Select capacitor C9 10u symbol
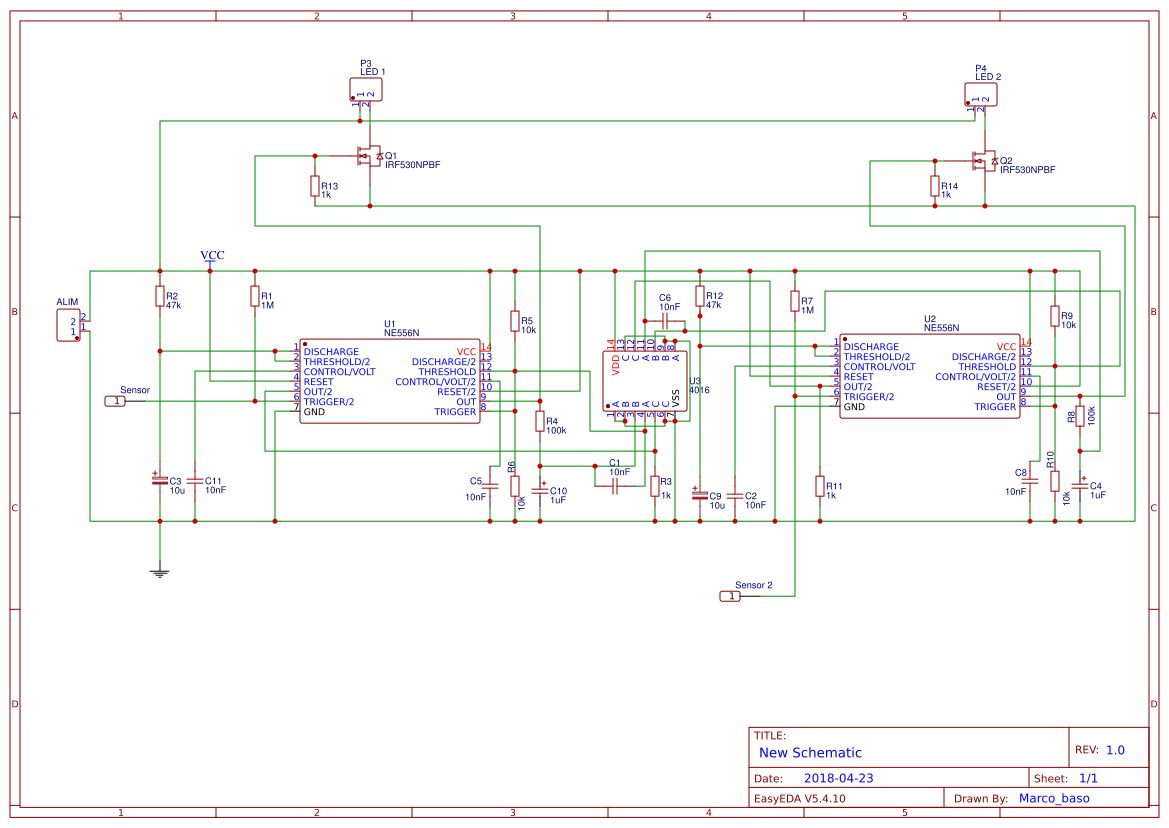 point(699,495)
